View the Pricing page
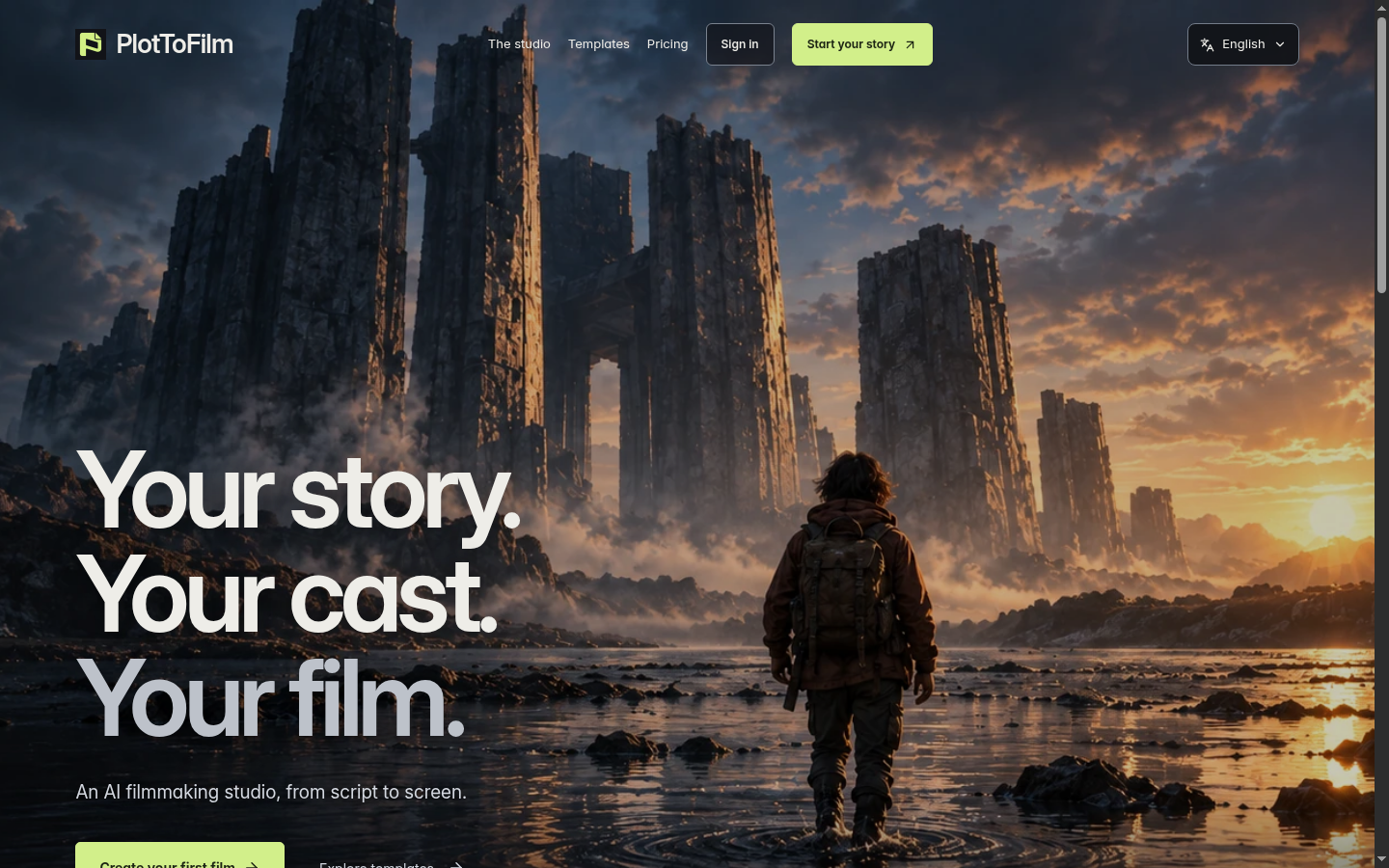1389x868 pixels. [x=667, y=44]
